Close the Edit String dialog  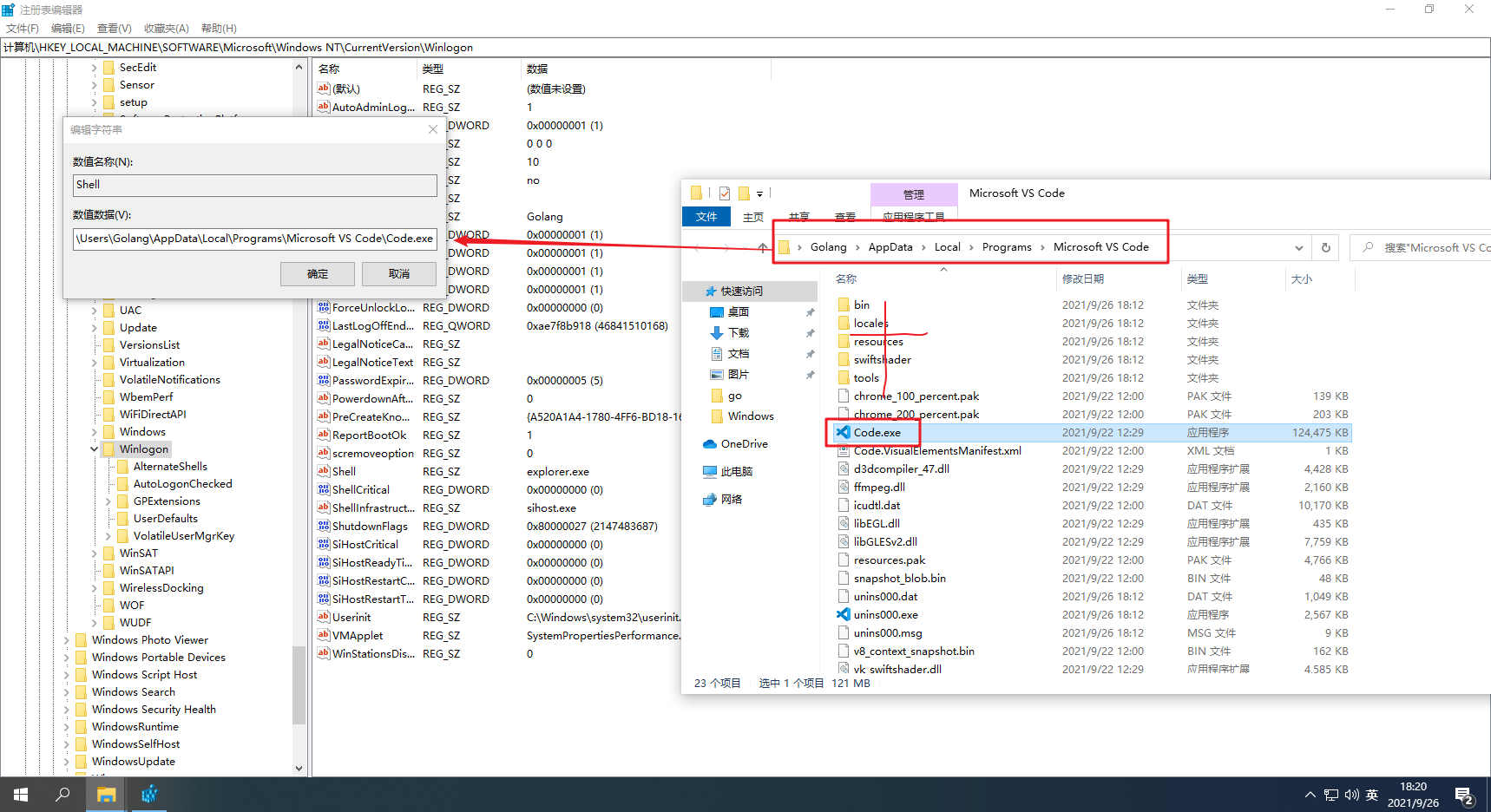(x=432, y=129)
